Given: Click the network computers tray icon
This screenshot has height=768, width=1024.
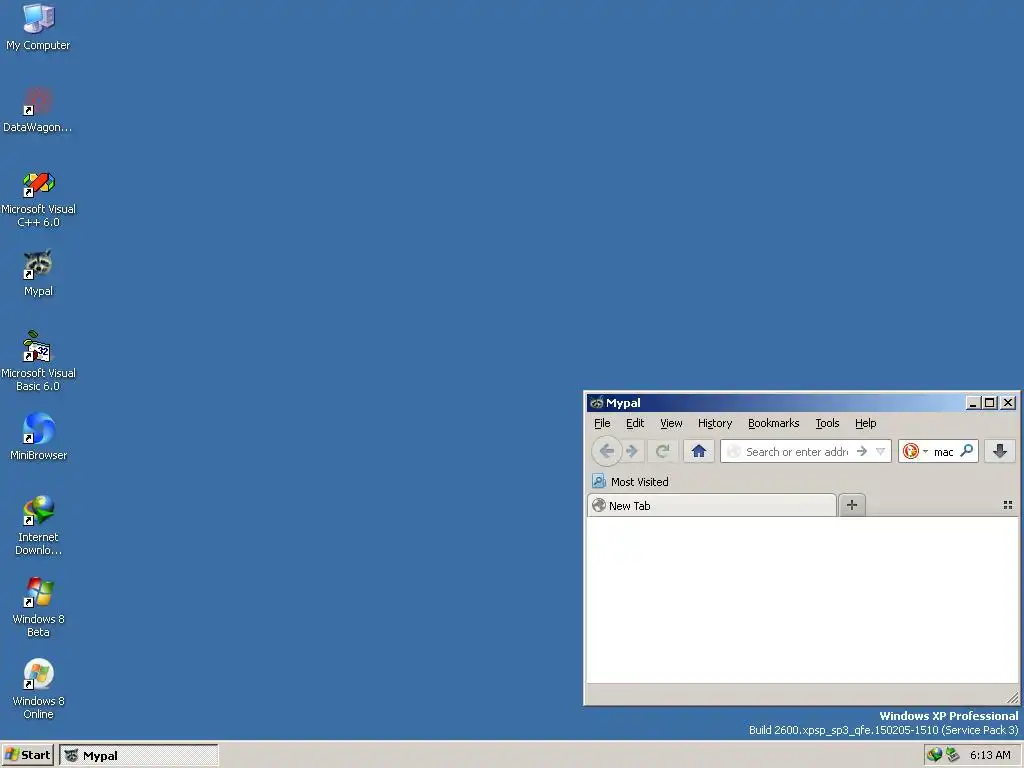Looking at the screenshot, I should 953,755.
